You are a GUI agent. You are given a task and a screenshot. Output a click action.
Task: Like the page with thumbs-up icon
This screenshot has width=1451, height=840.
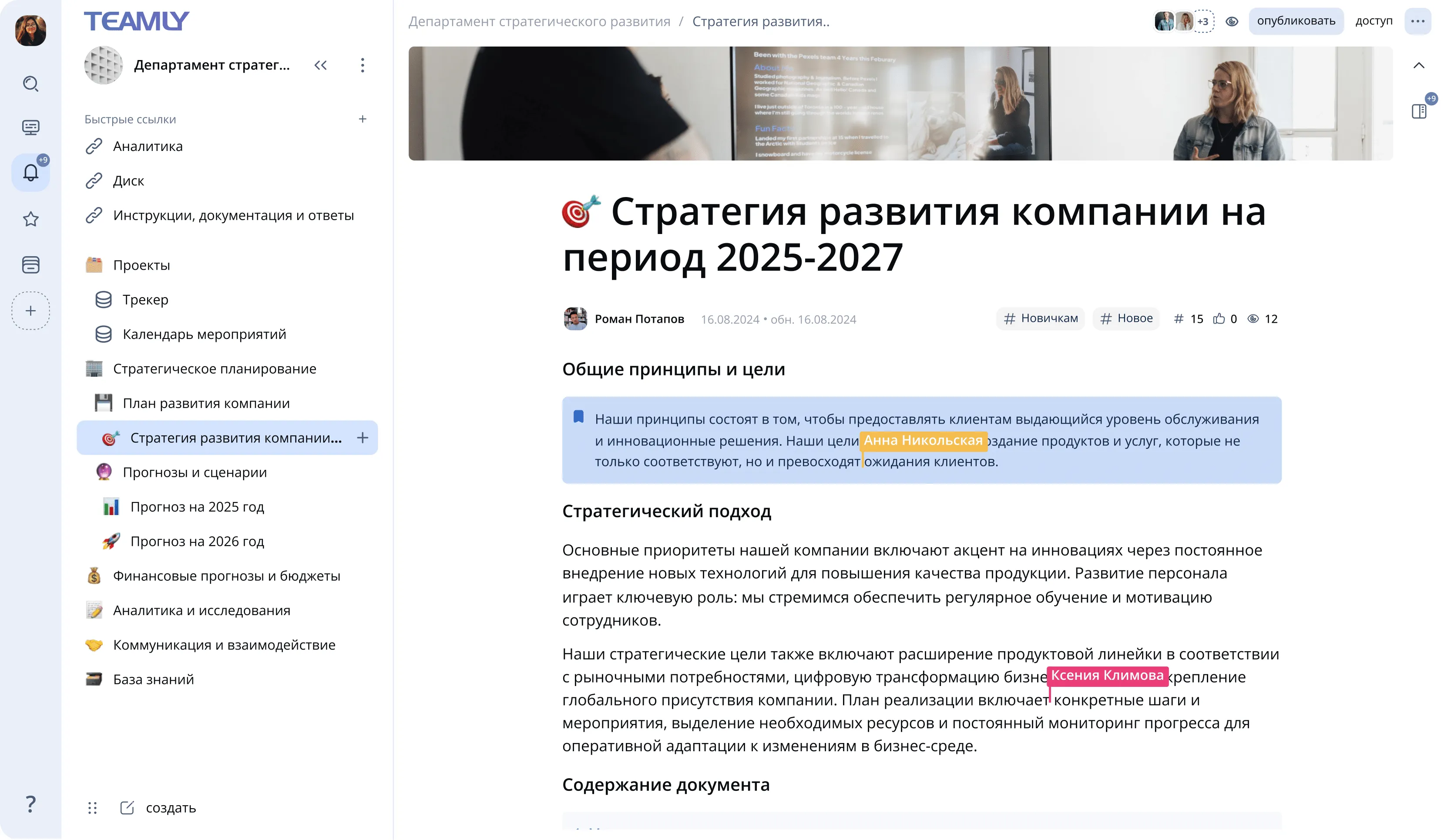pyautogui.click(x=1219, y=319)
